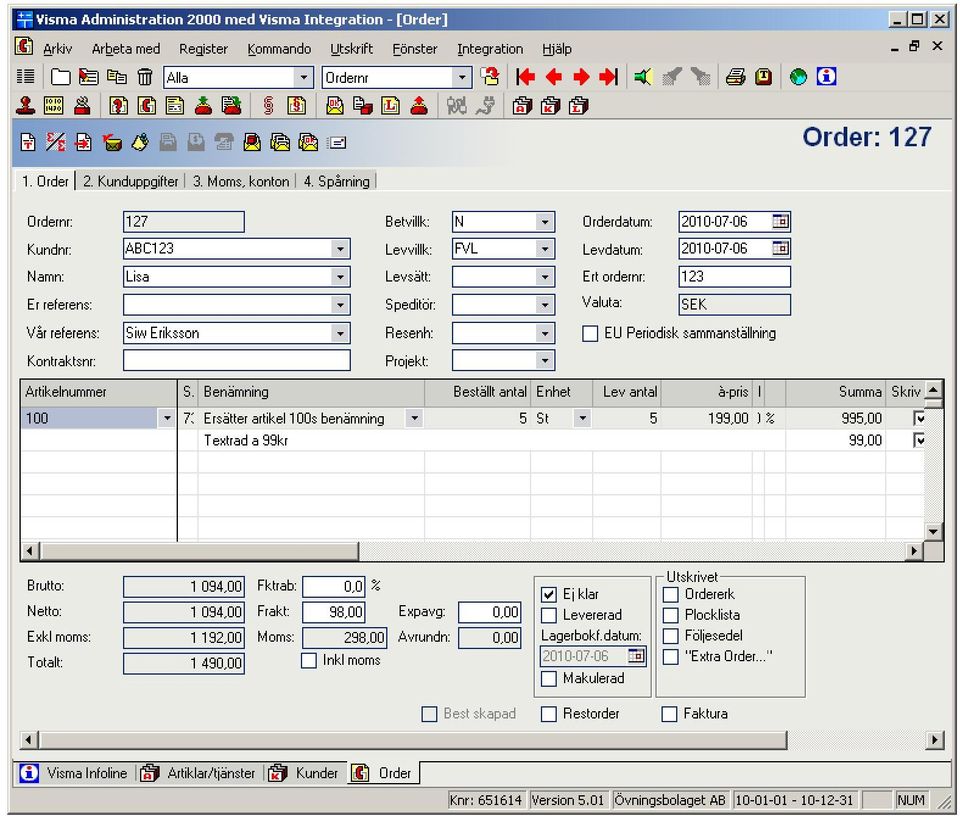
Task: Tick the Levererad checkbox
Action: click(x=549, y=615)
